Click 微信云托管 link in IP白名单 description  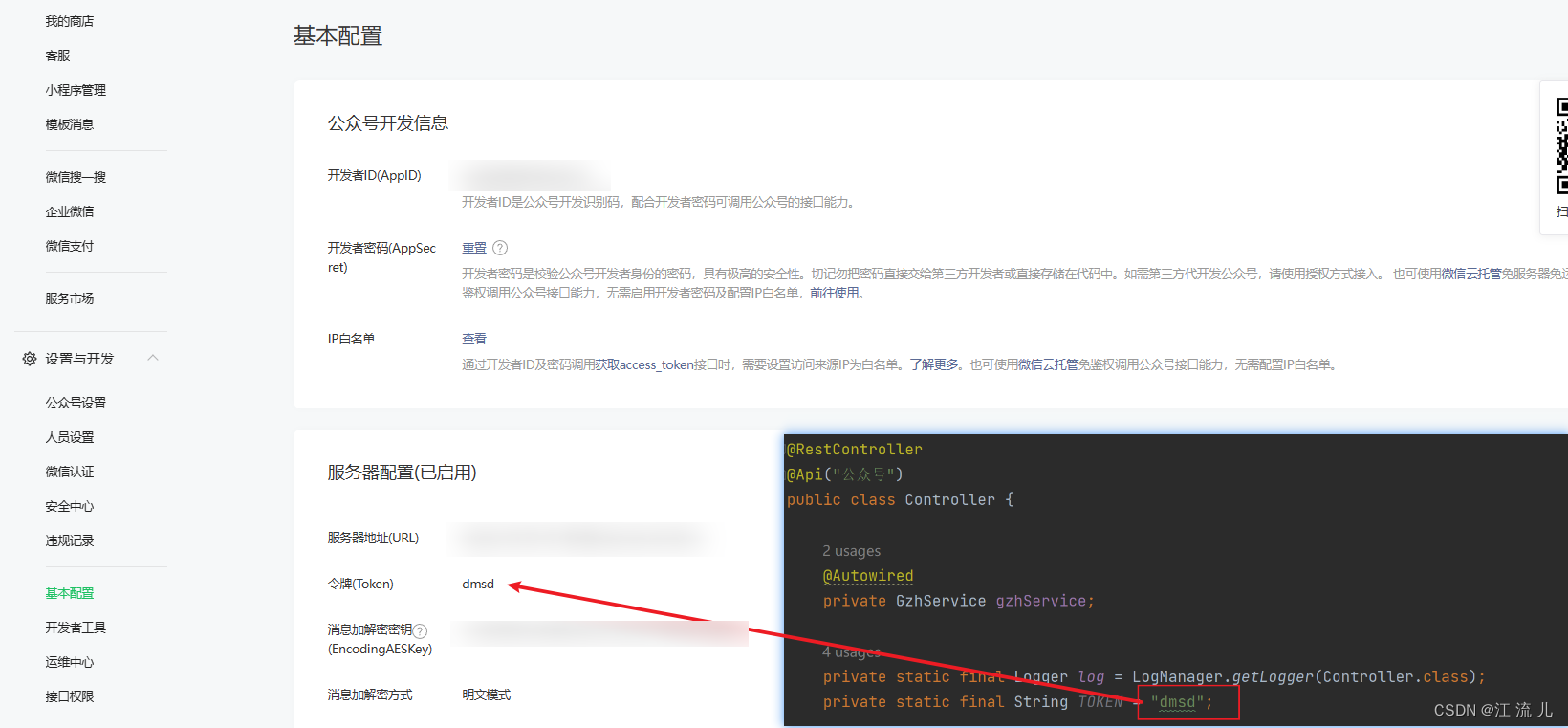point(1048,364)
